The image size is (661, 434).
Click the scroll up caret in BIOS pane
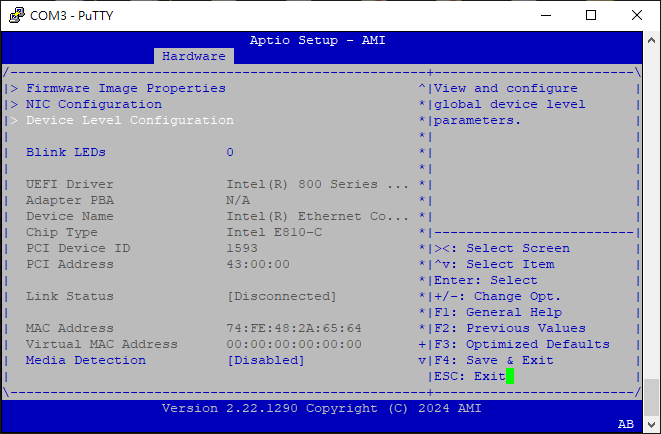(x=422, y=88)
